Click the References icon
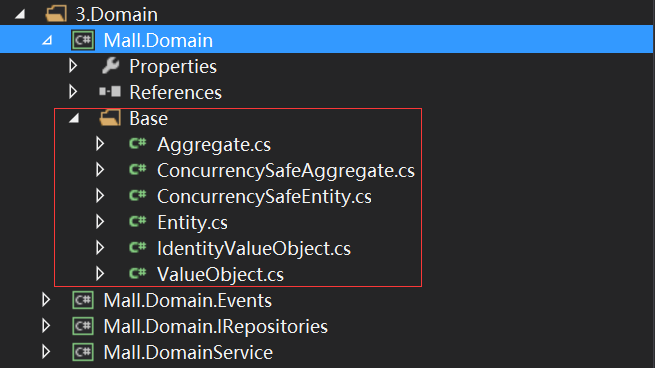 pyautogui.click(x=110, y=91)
